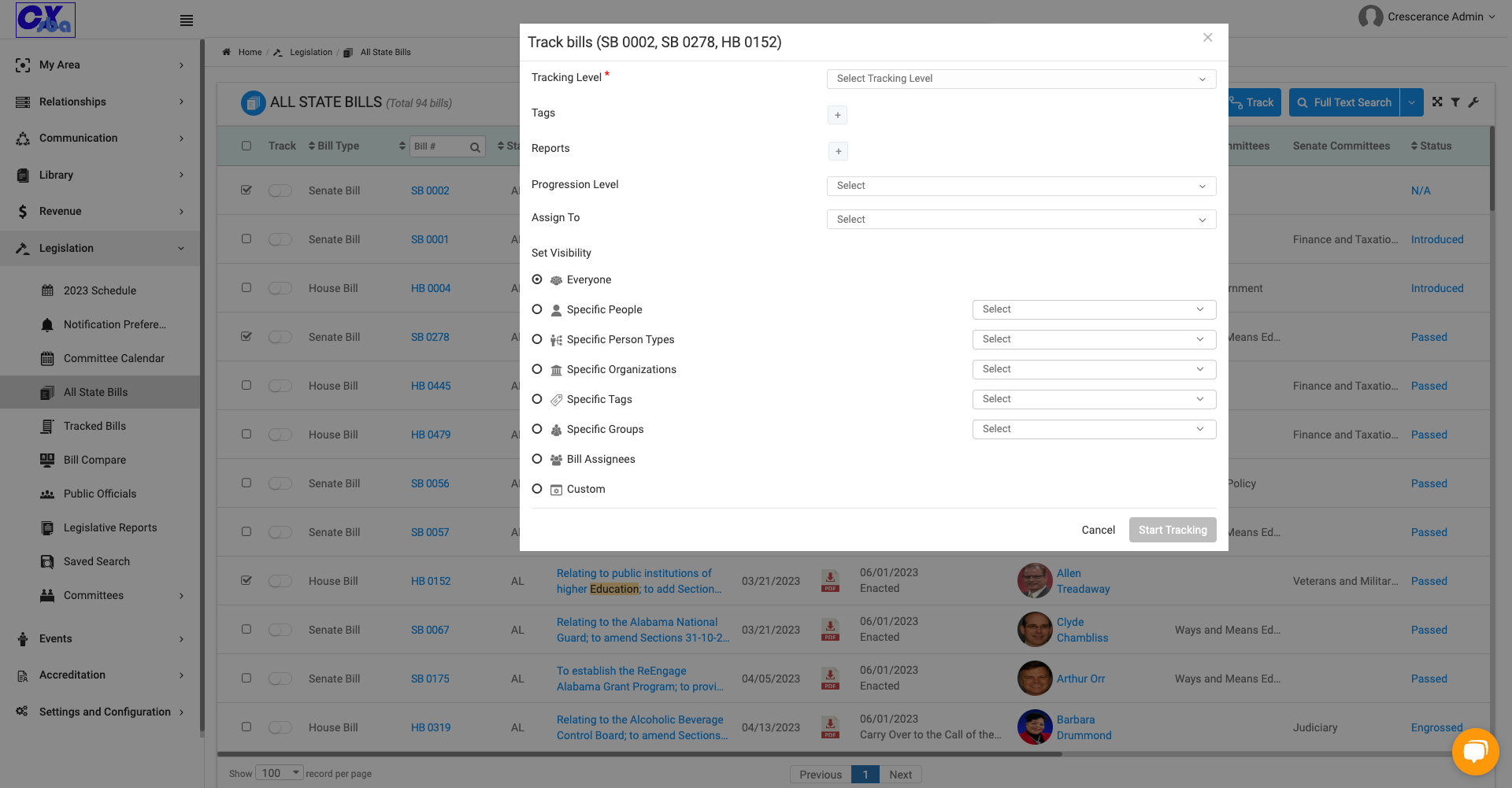
Task: Choose the Specific Organizations radio option
Action: [537, 369]
